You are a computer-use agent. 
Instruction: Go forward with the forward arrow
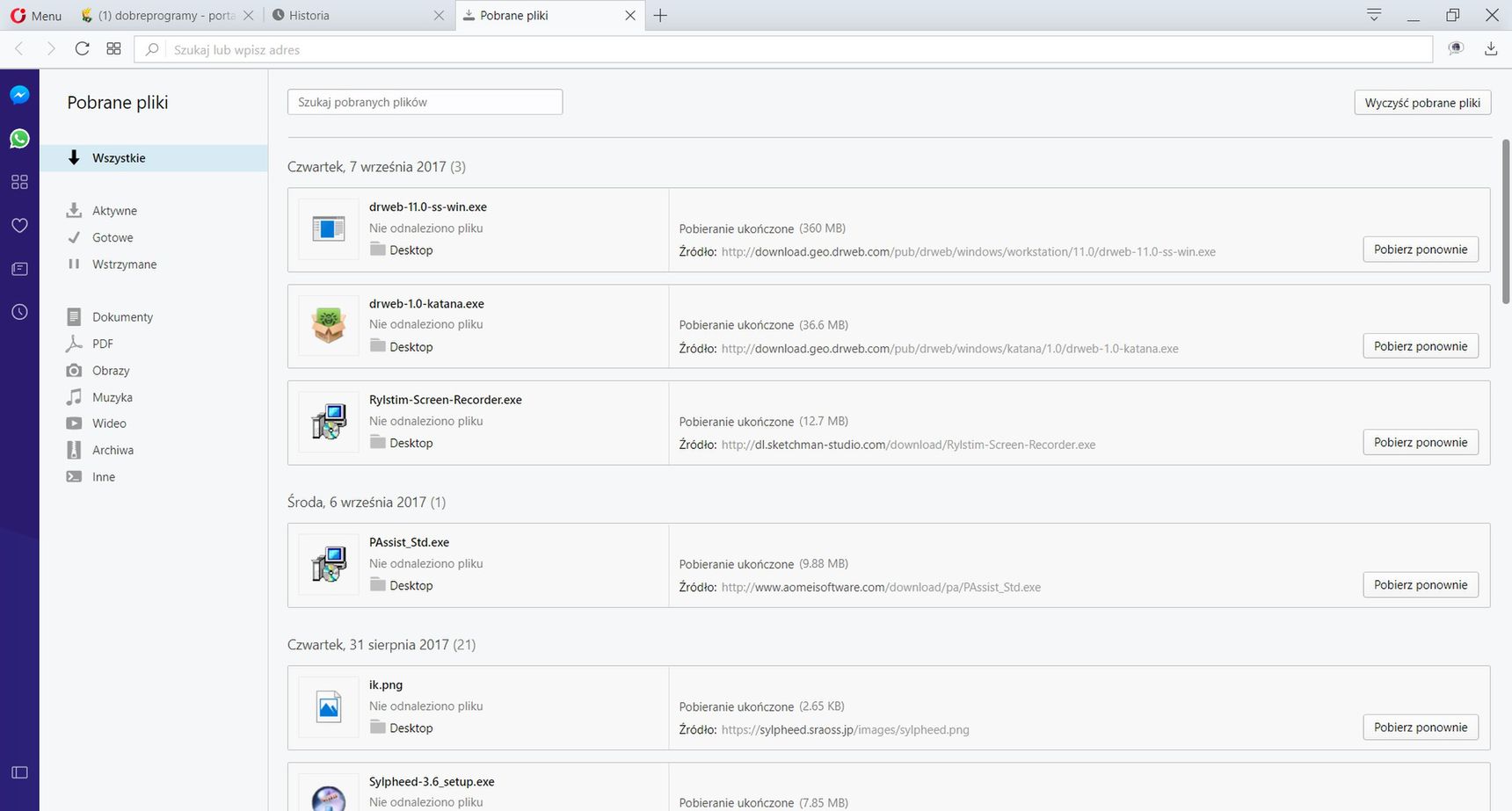tap(51, 49)
